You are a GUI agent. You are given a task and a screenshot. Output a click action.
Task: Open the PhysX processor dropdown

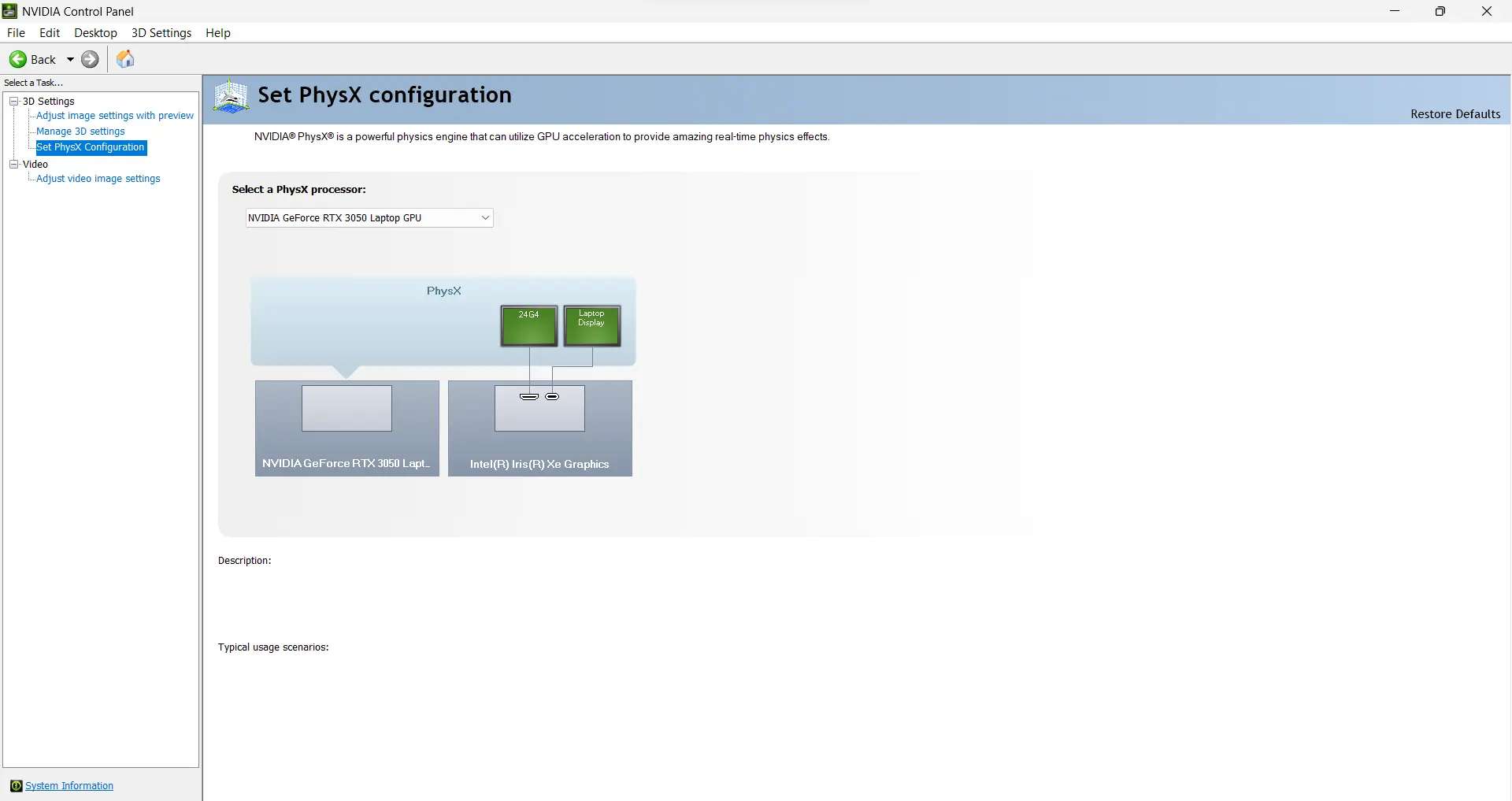tap(369, 218)
